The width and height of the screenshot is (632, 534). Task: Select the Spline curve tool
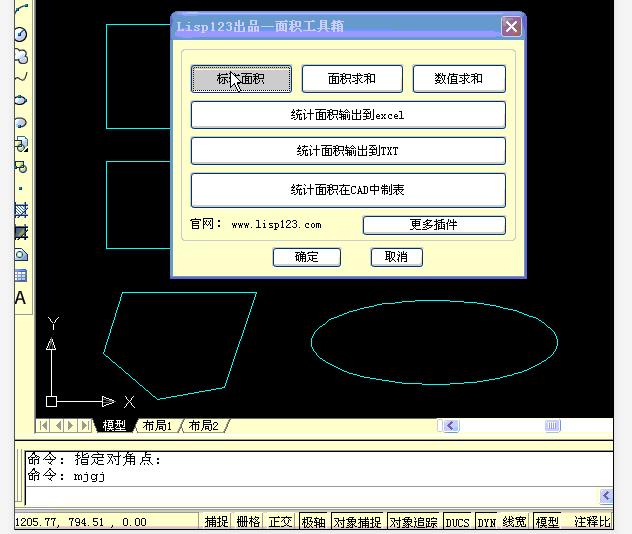(21, 77)
